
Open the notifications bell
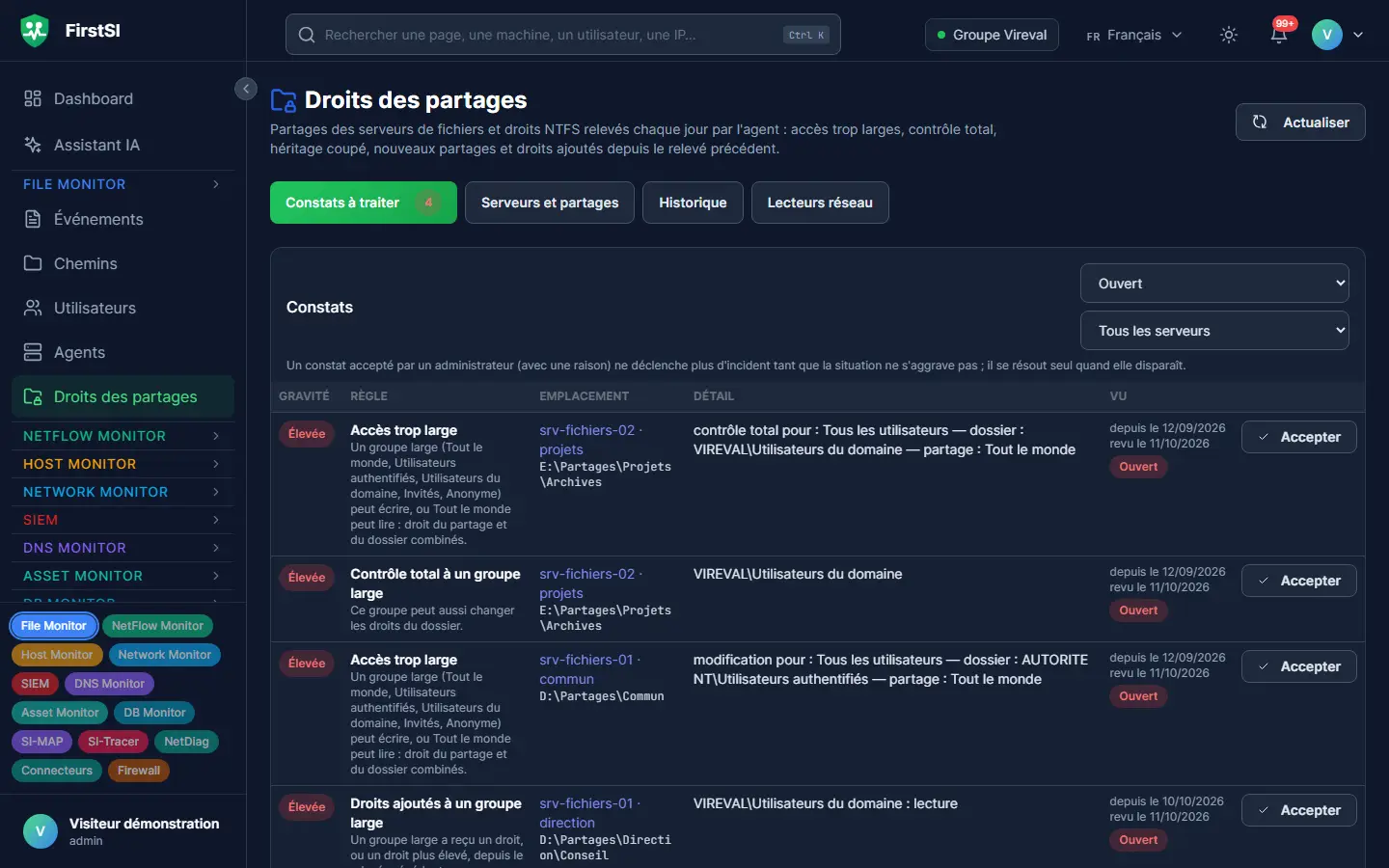pos(1279,35)
